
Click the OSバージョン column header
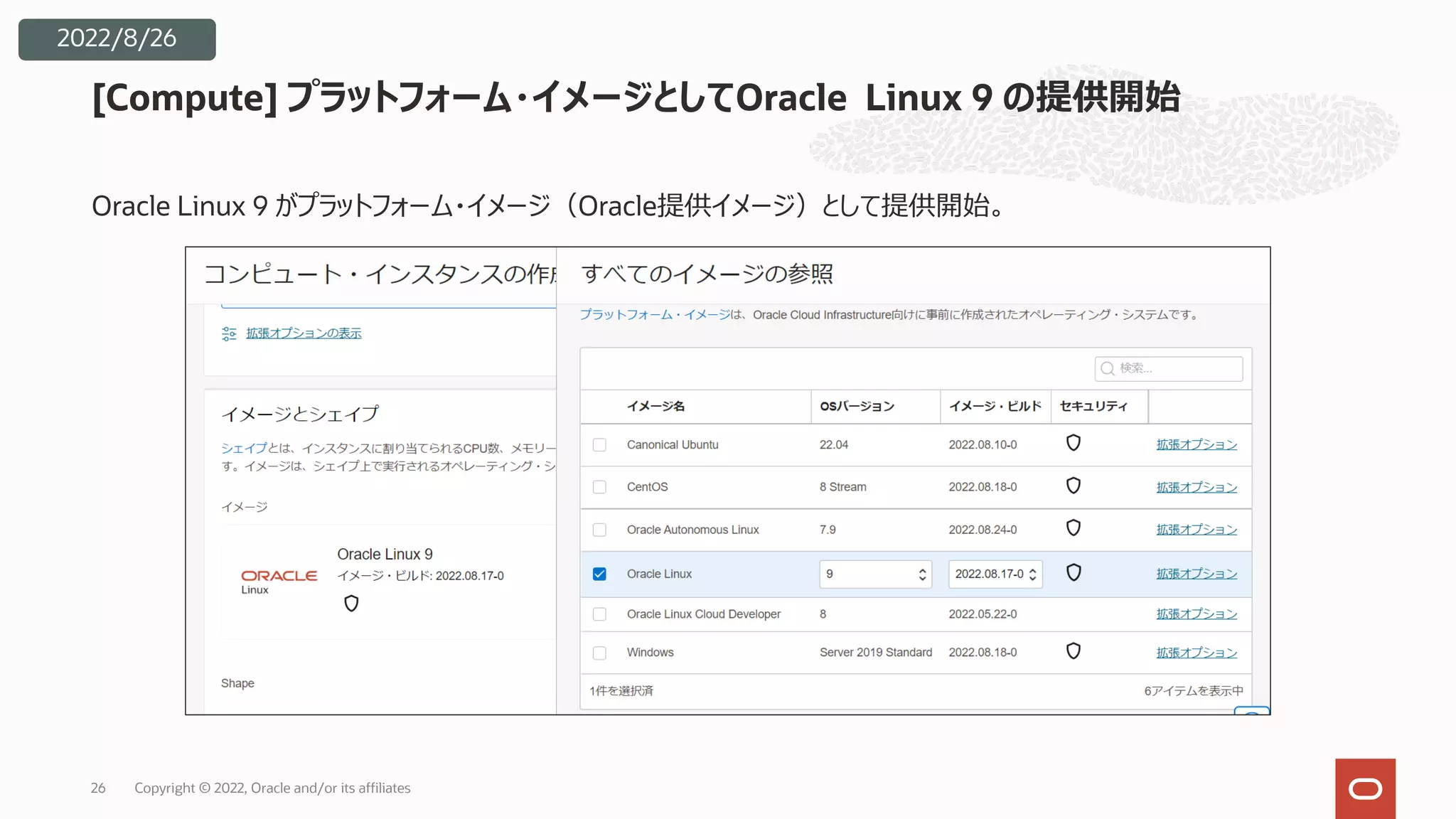857,406
